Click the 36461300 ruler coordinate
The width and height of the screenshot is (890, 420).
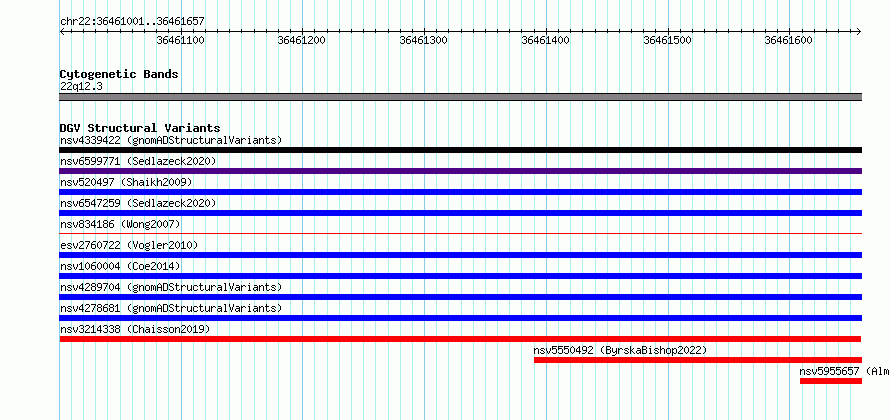coord(424,40)
